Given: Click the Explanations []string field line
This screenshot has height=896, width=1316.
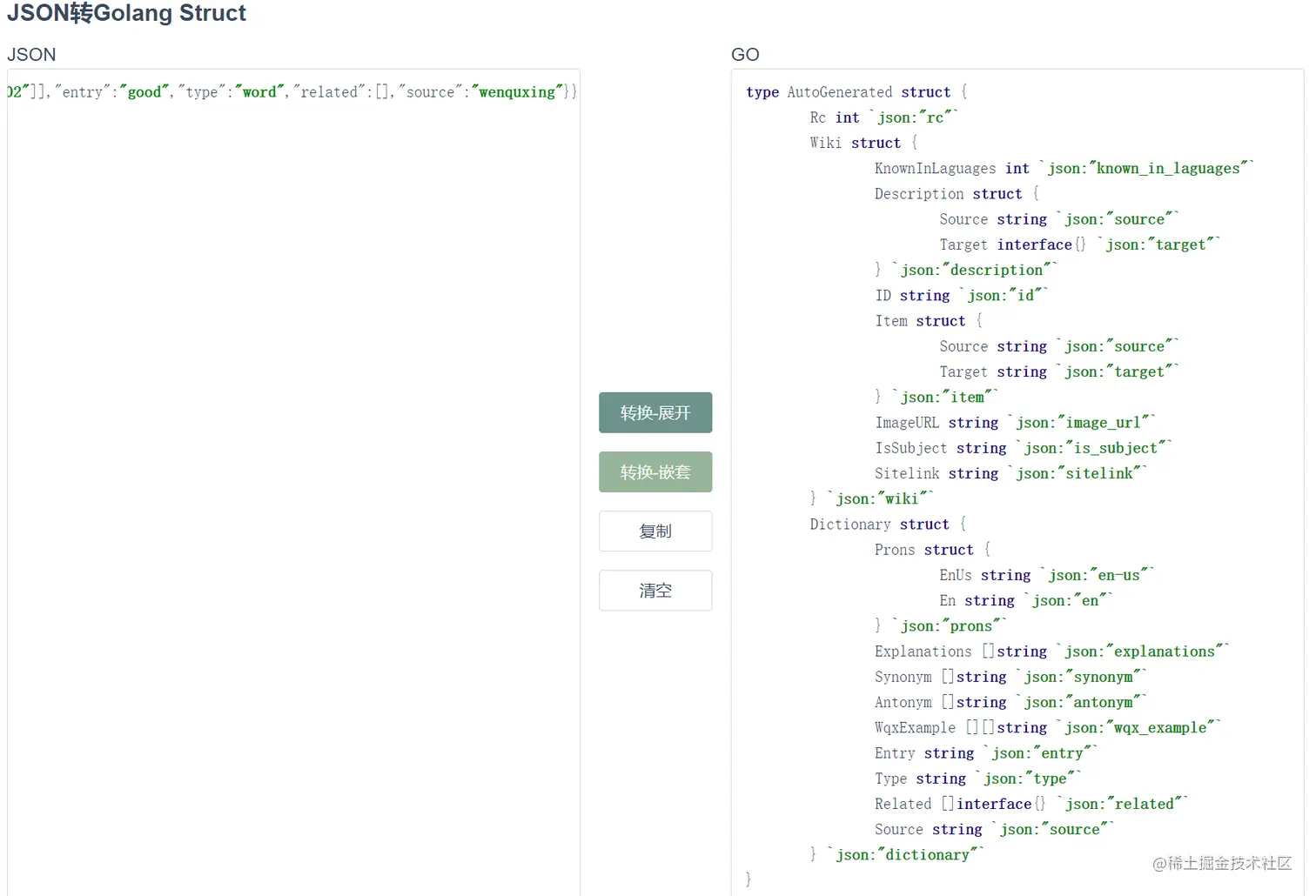Looking at the screenshot, I should pyautogui.click(x=1052, y=651).
